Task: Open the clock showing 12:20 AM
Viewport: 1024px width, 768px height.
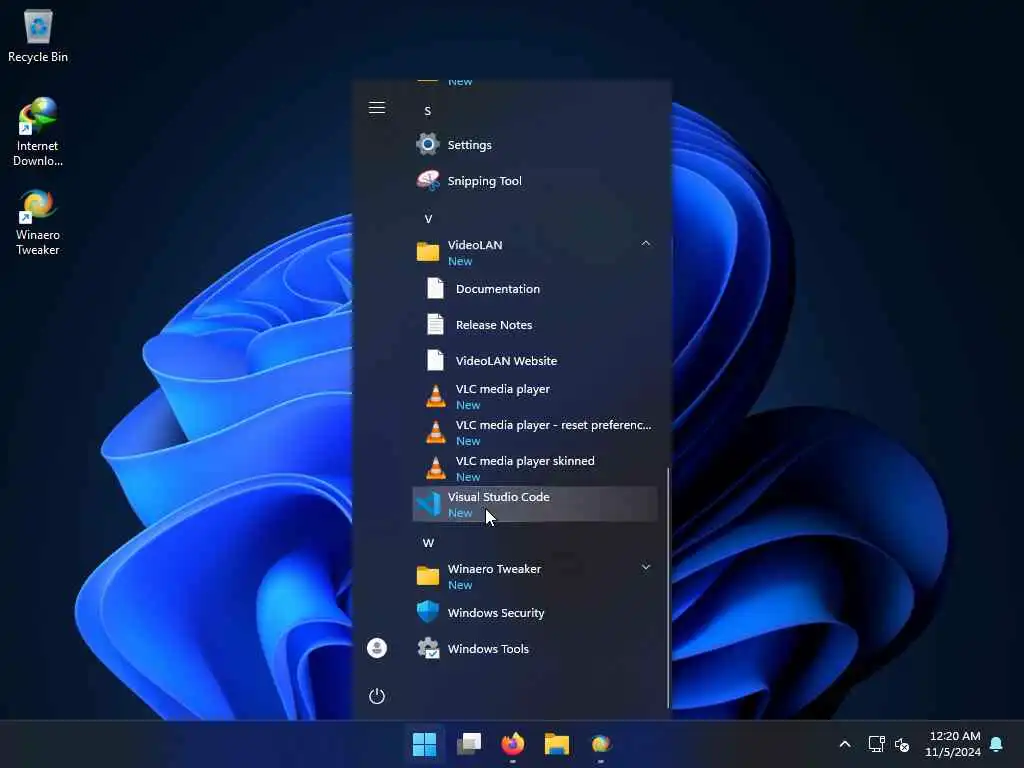Action: pyautogui.click(x=953, y=744)
